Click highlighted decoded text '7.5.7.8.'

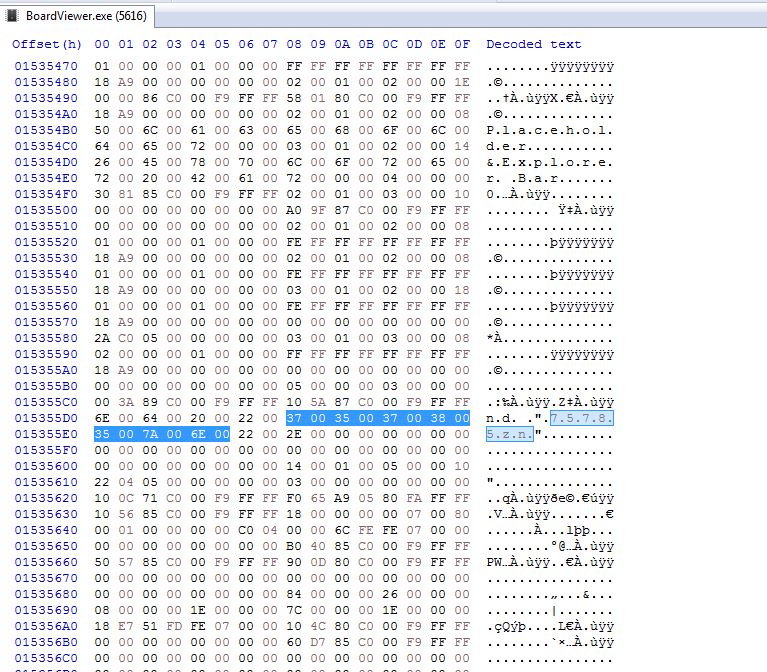582,419
